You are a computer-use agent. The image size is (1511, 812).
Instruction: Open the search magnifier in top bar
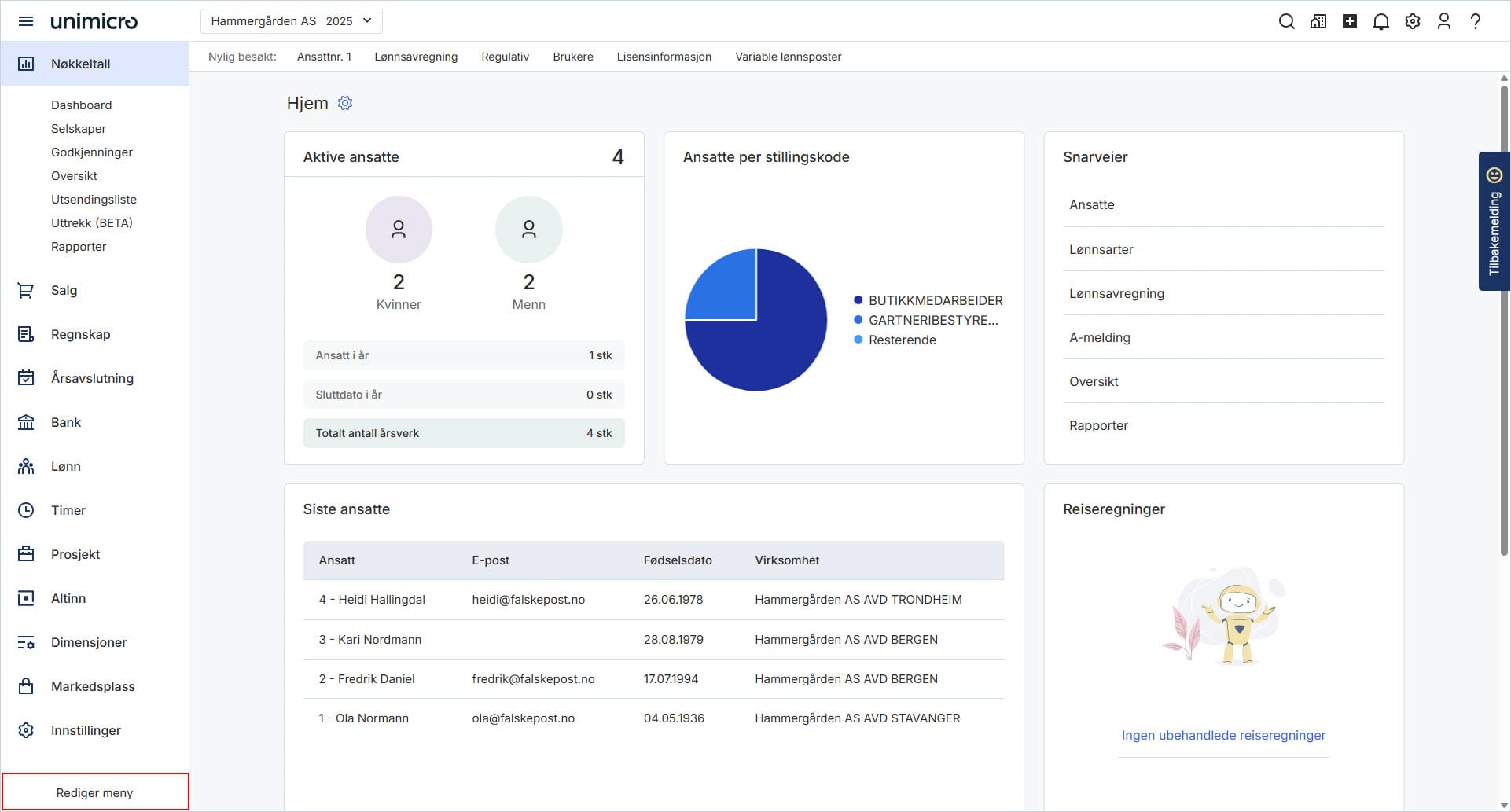tap(1286, 21)
